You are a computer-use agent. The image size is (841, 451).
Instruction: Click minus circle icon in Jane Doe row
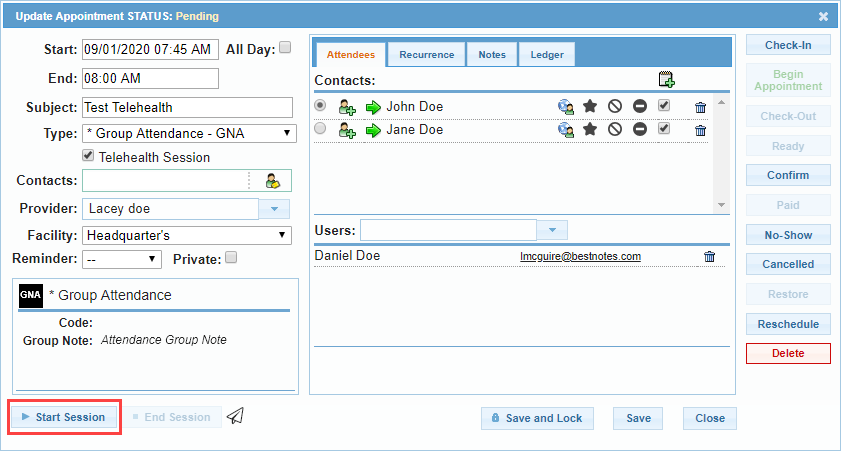coord(639,129)
